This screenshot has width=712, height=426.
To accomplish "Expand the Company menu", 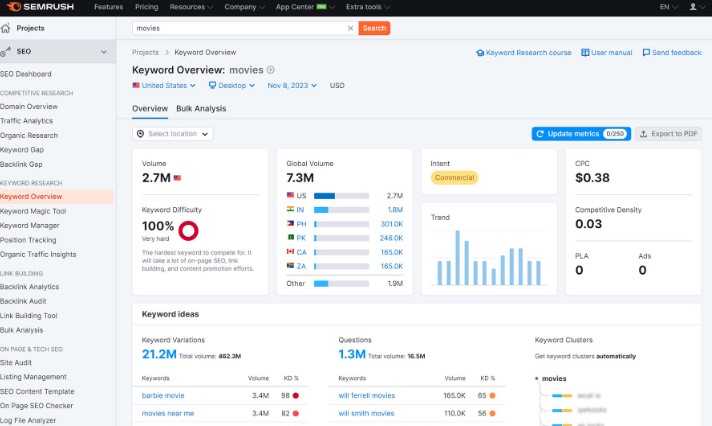I will (x=244, y=7).
